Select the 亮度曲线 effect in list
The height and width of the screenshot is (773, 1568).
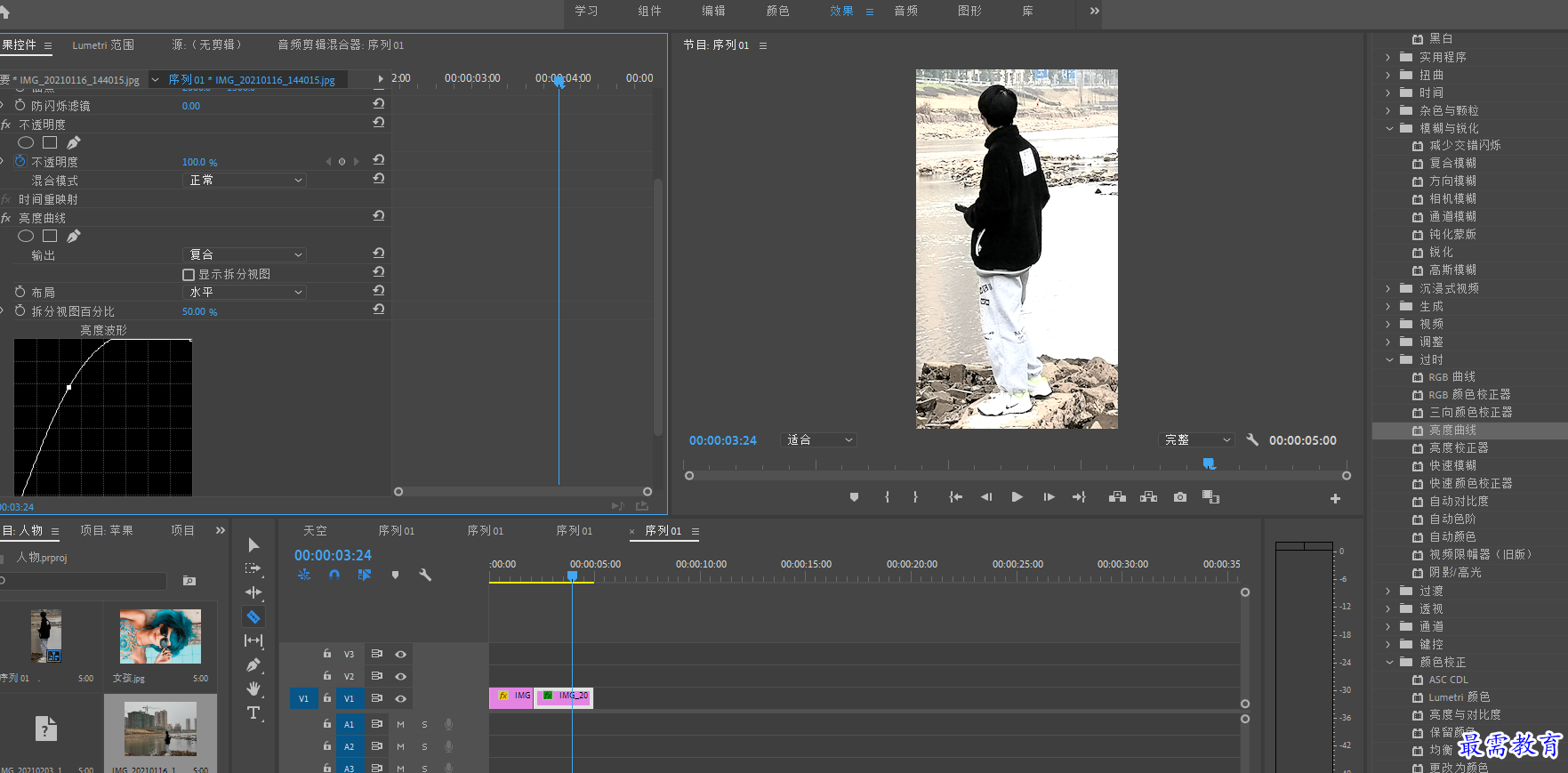(x=1452, y=430)
